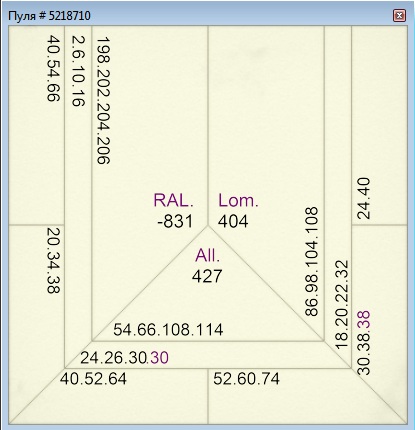Click the 198.202.204.206 vertical score line
415x430 pixels.
click(103, 100)
